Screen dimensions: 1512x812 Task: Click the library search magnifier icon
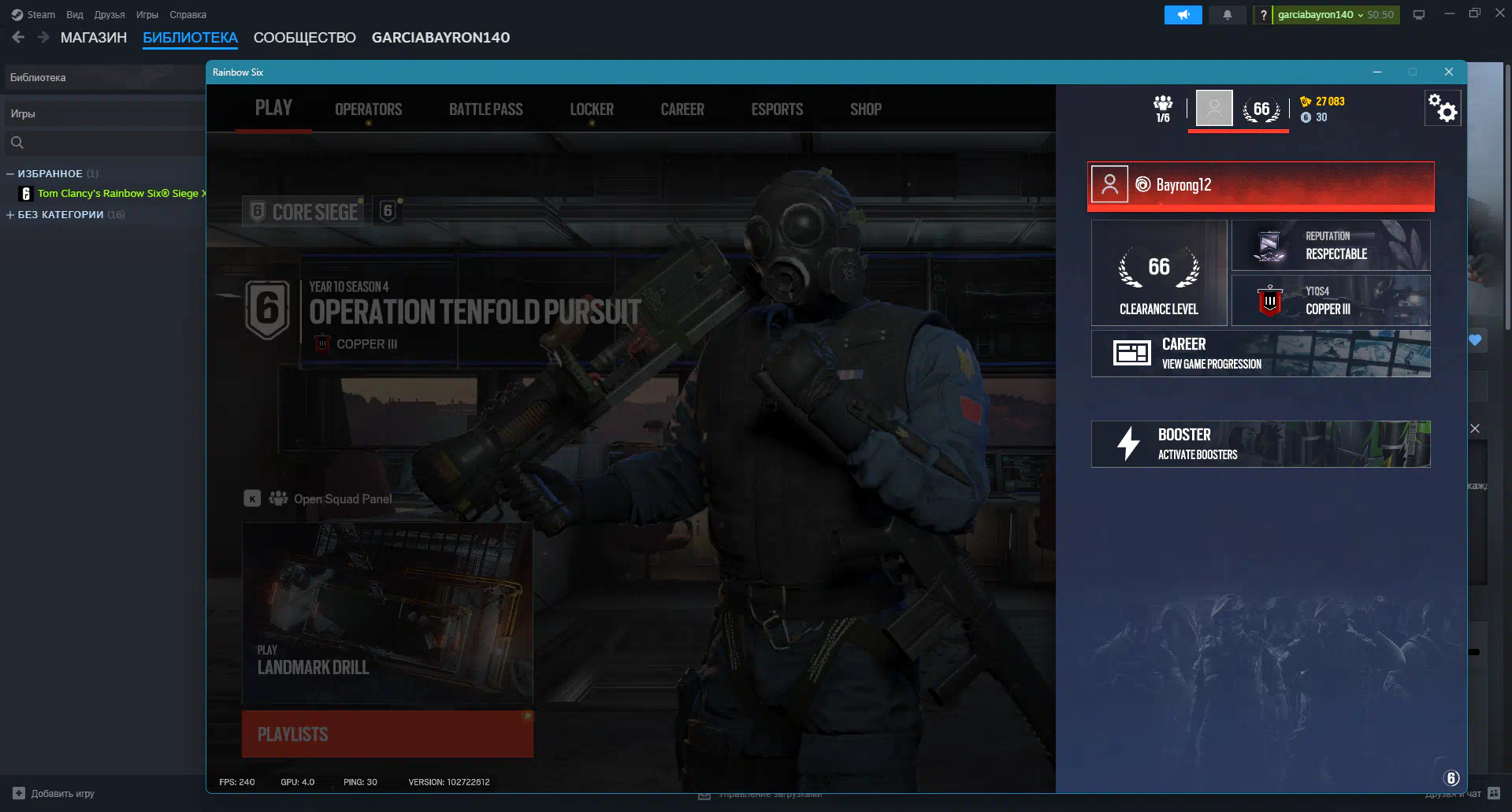tap(17, 143)
